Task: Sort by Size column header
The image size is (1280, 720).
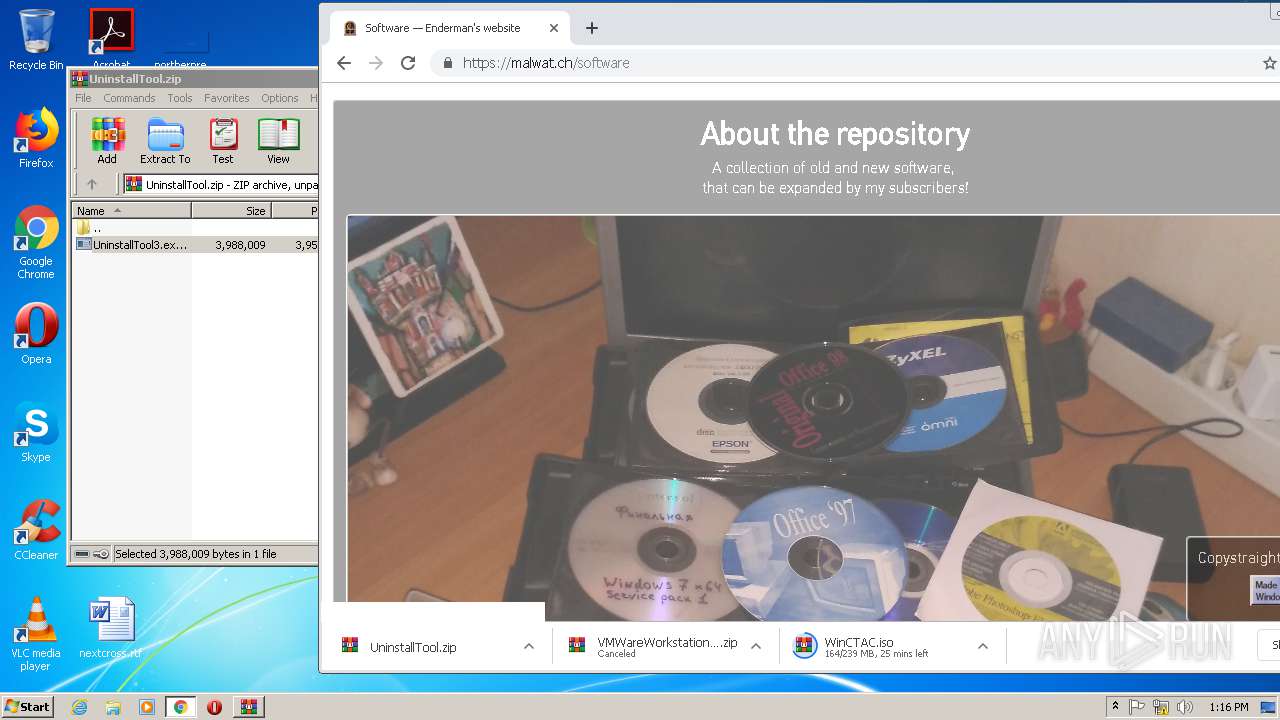Action: 231,211
